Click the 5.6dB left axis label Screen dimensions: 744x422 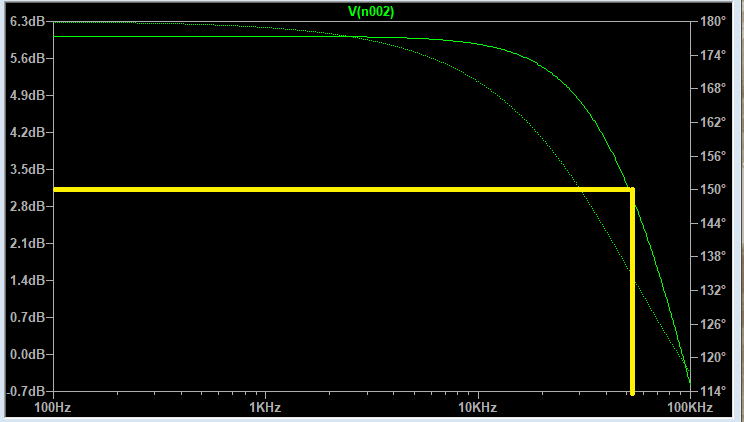[28, 58]
